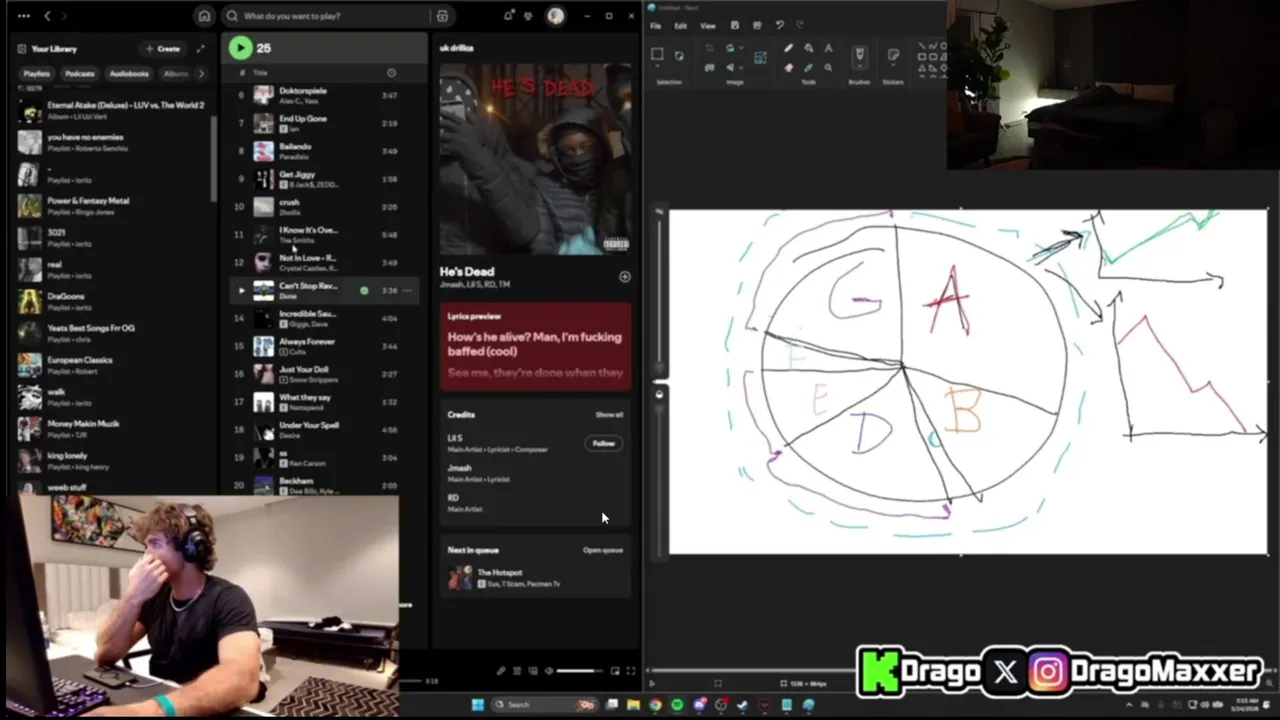Screen dimensions: 1280x720
Task: Mute Spotify volume speaker icon
Action: (x=548, y=671)
